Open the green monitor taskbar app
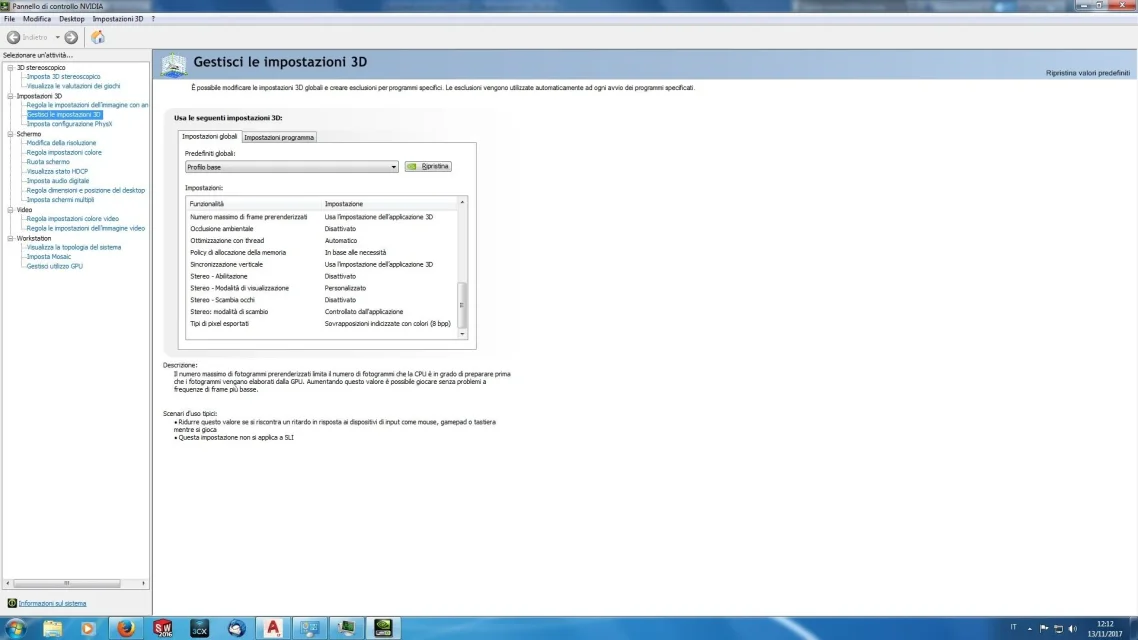Screen dimensions: 1138x640 click(347, 628)
